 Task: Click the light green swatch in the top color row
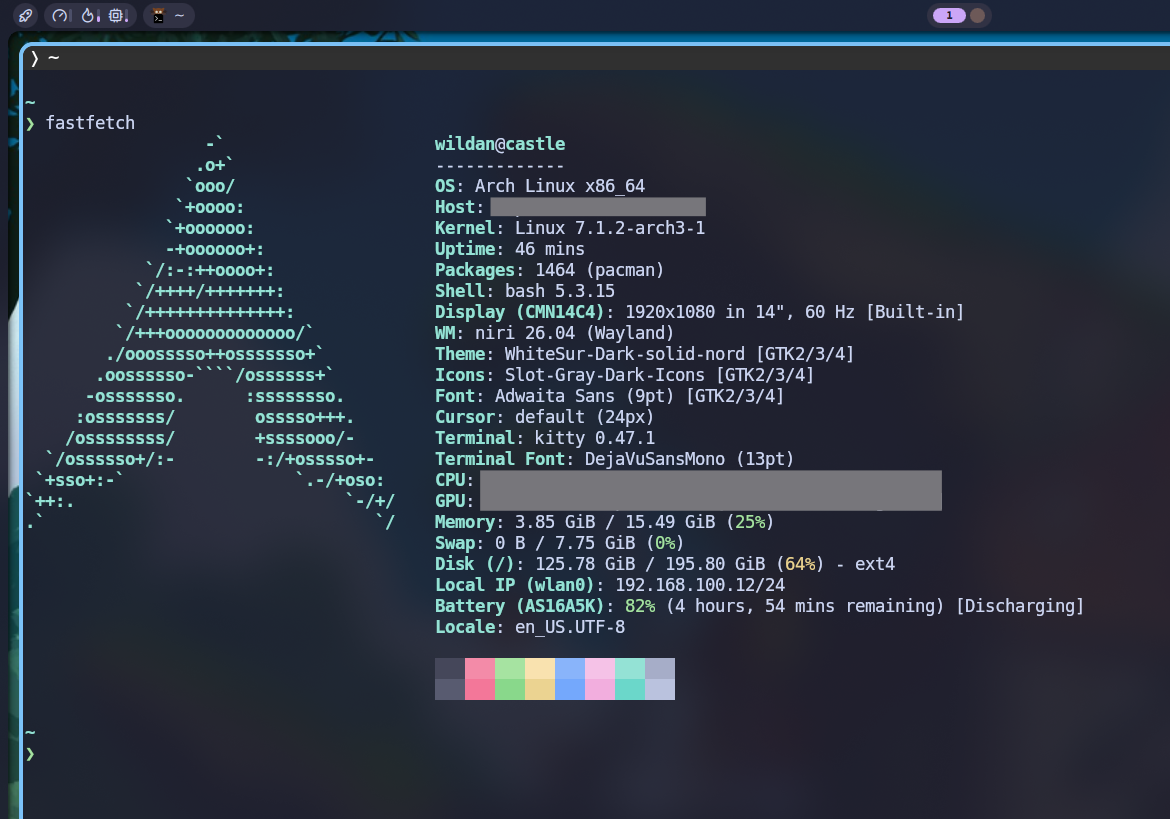510,668
